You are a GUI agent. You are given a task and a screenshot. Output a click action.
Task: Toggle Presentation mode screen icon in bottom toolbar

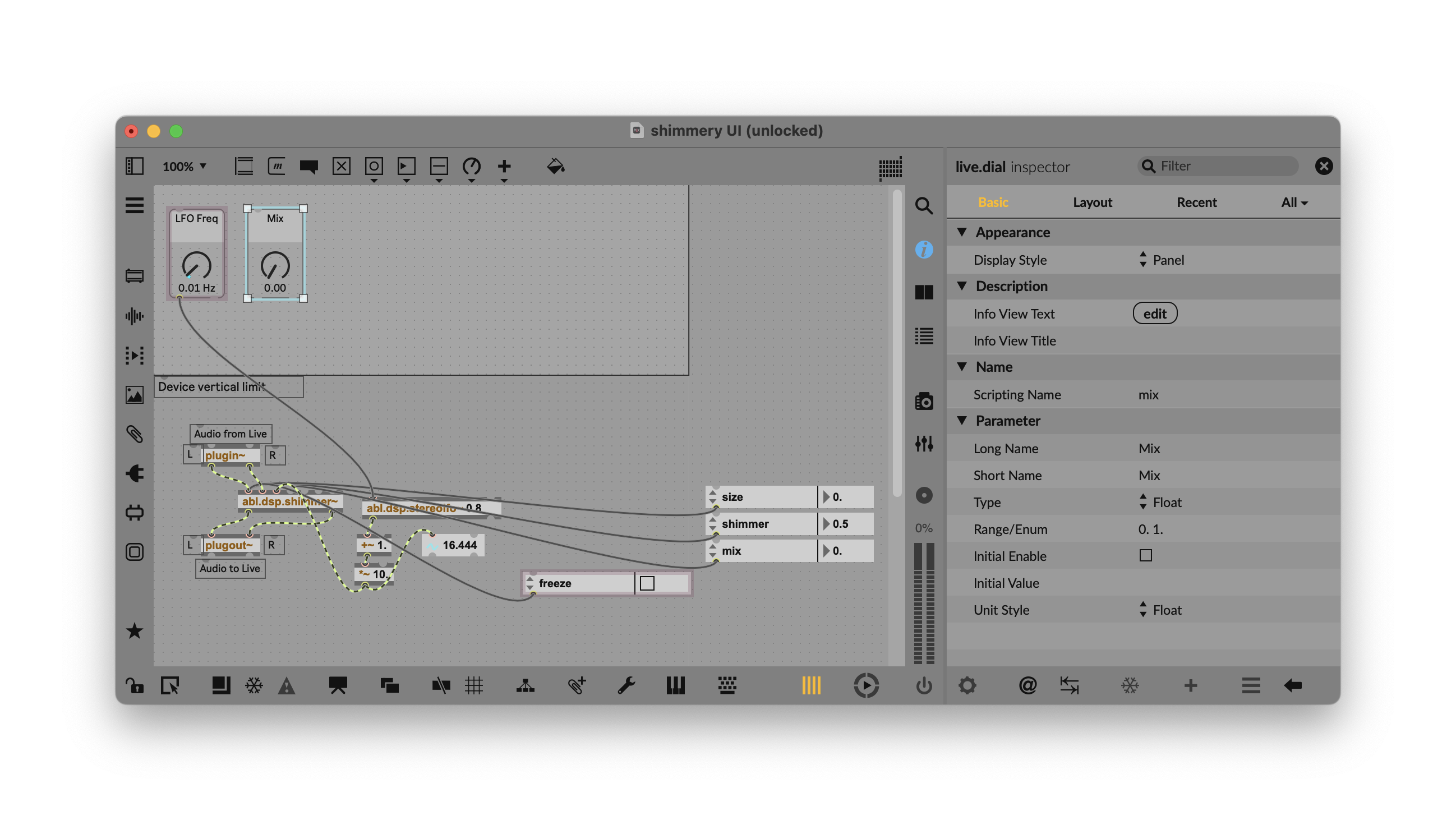[338, 685]
